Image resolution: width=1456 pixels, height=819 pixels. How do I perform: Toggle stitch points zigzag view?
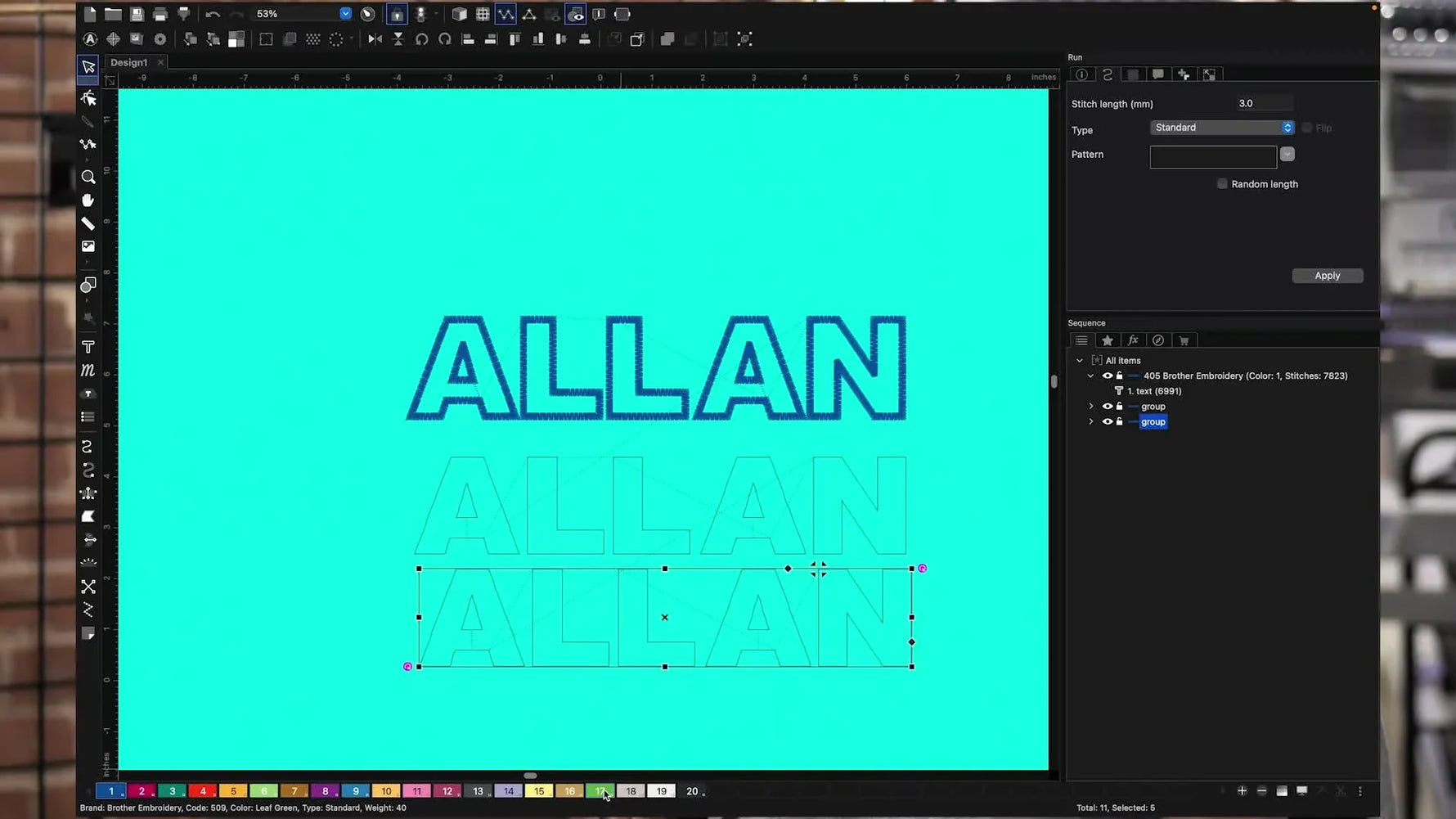506,14
